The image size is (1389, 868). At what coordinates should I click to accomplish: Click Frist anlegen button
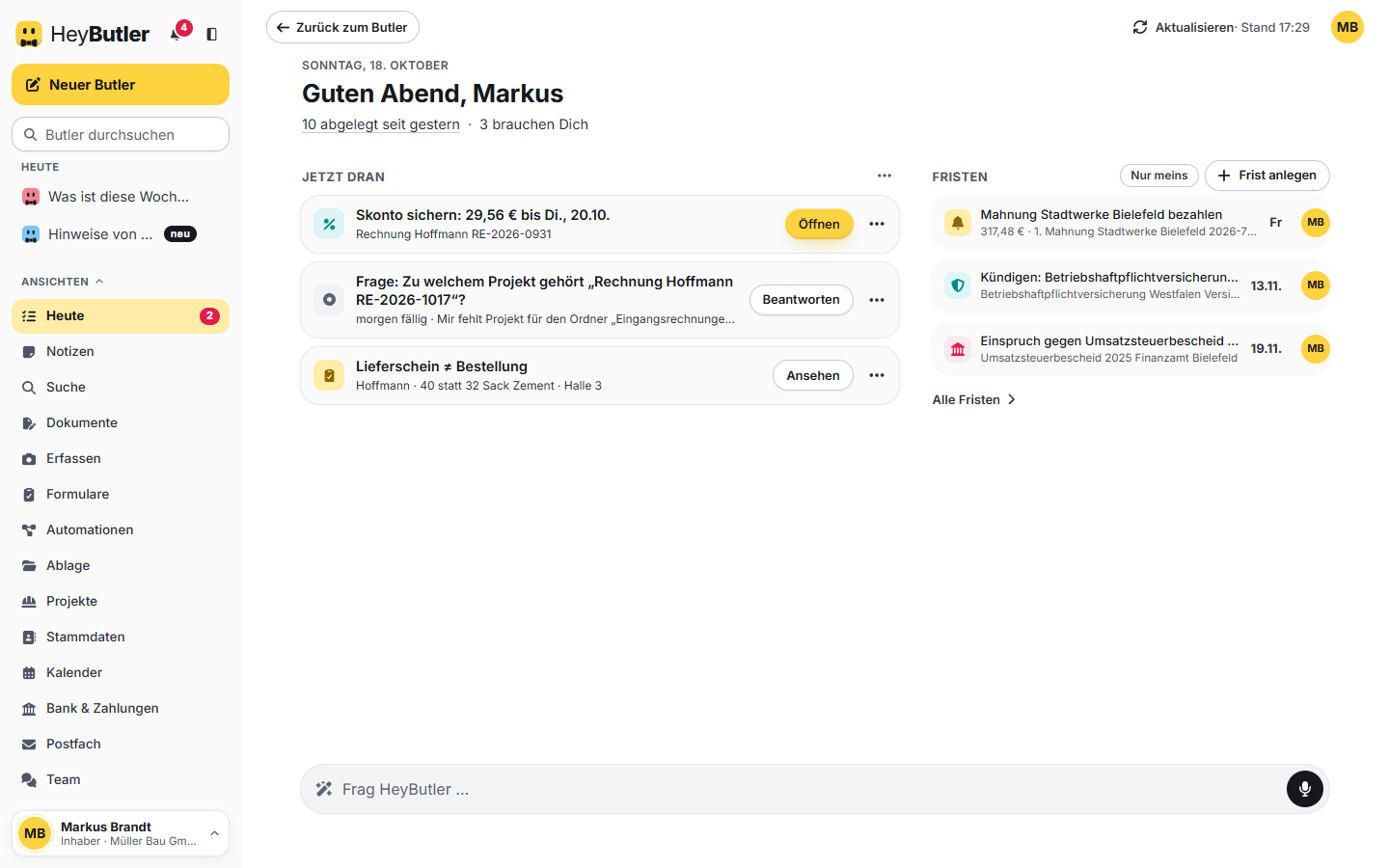coord(1267,176)
